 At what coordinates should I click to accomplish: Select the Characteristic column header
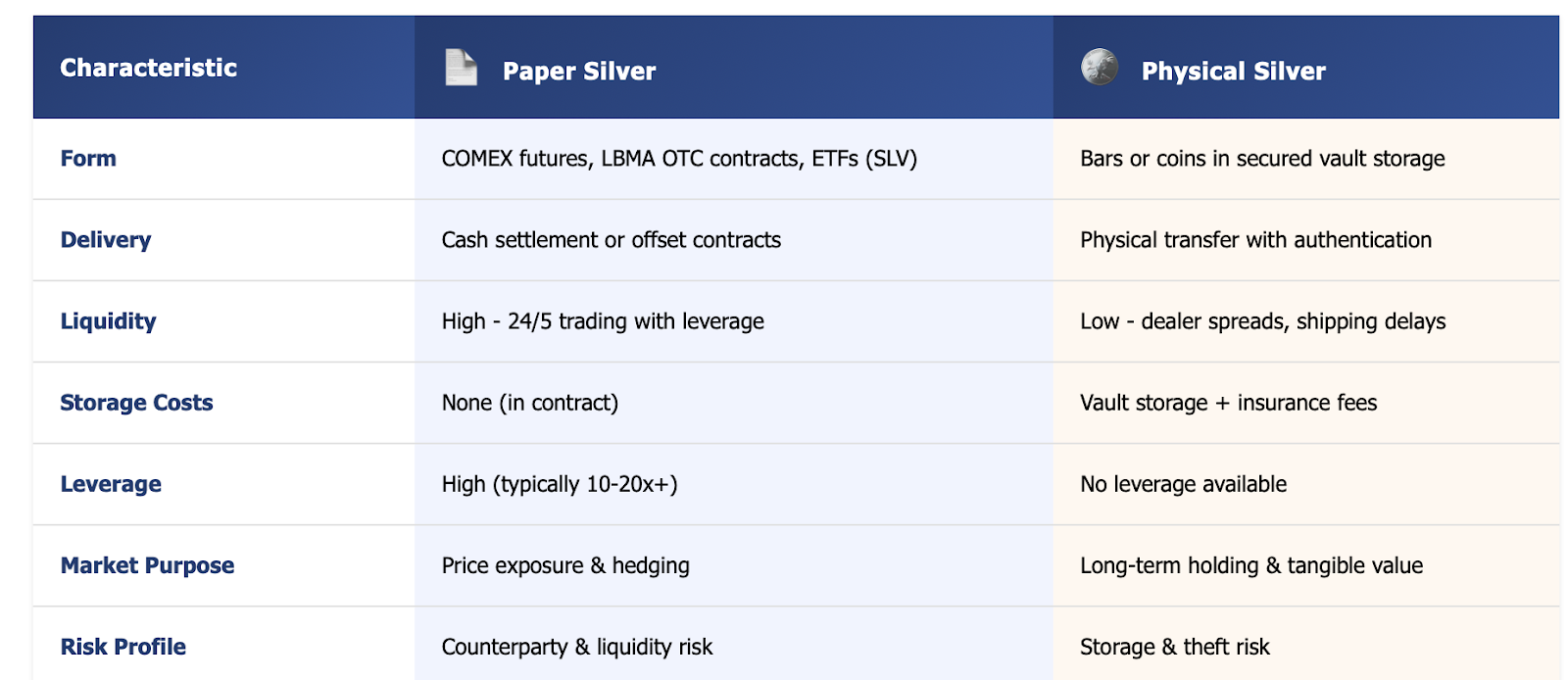point(149,68)
